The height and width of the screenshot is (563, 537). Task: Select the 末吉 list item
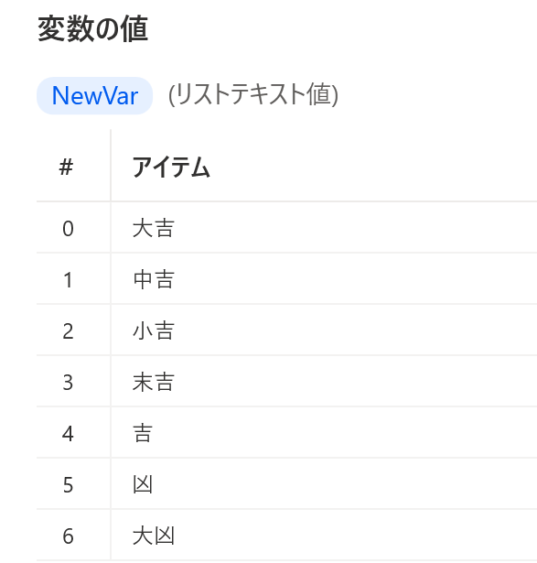click(x=153, y=382)
